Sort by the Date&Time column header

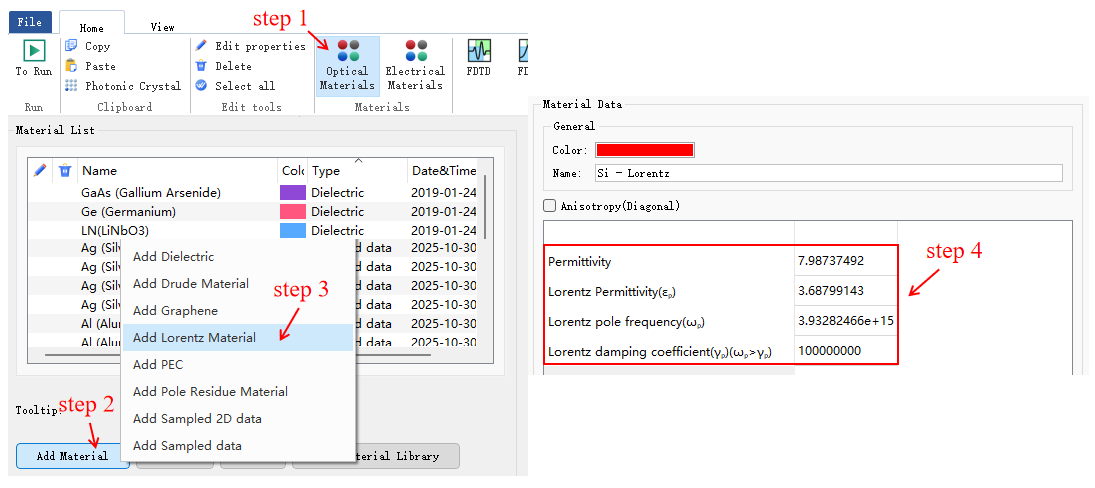[x=443, y=170]
